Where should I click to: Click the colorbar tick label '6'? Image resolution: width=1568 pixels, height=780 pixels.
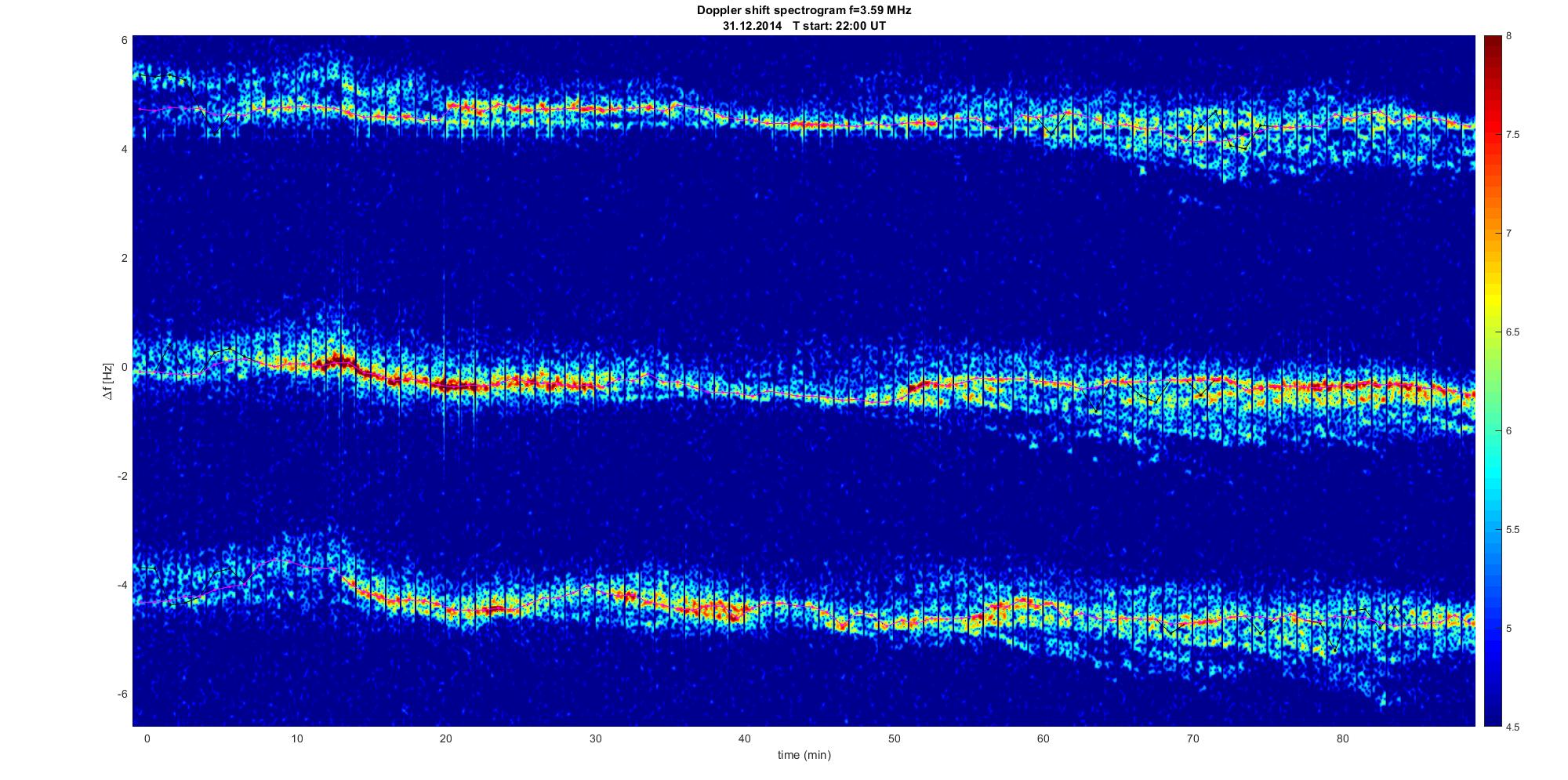point(1508,431)
